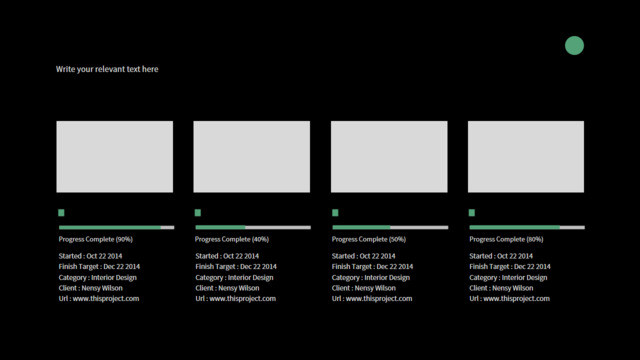The height and width of the screenshot is (360, 640).
Task: Click the 80% progress bar
Action: (527, 227)
